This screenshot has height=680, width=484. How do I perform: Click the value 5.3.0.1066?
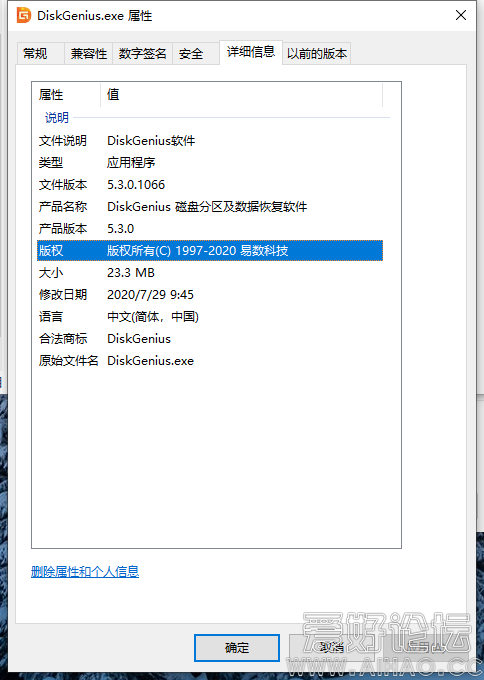(x=136, y=185)
